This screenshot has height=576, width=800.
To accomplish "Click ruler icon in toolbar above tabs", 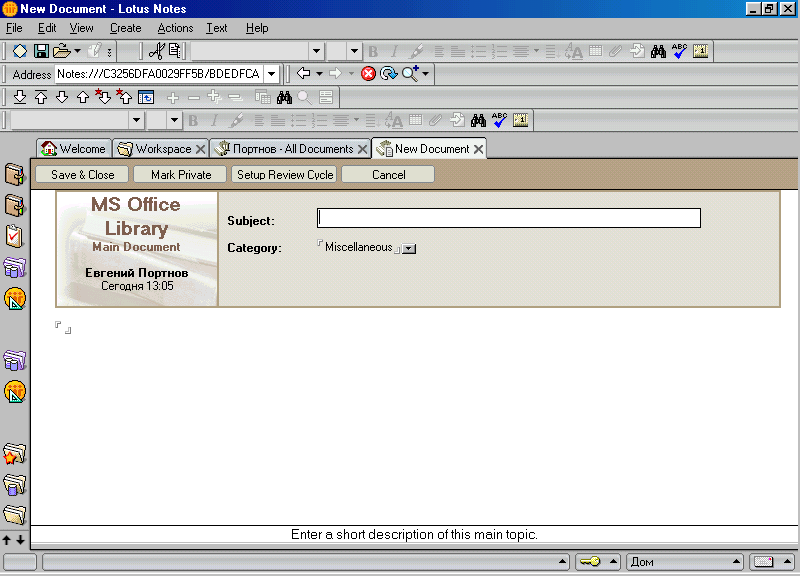I will pyautogui.click(x=520, y=120).
